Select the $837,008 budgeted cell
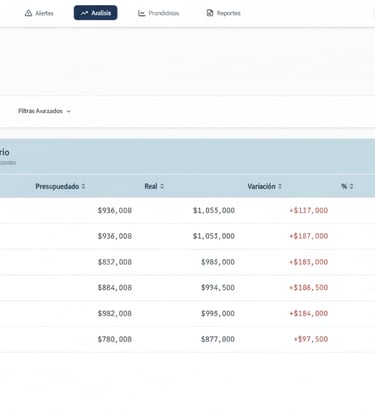The width and height of the screenshot is (375, 412). click(x=115, y=262)
